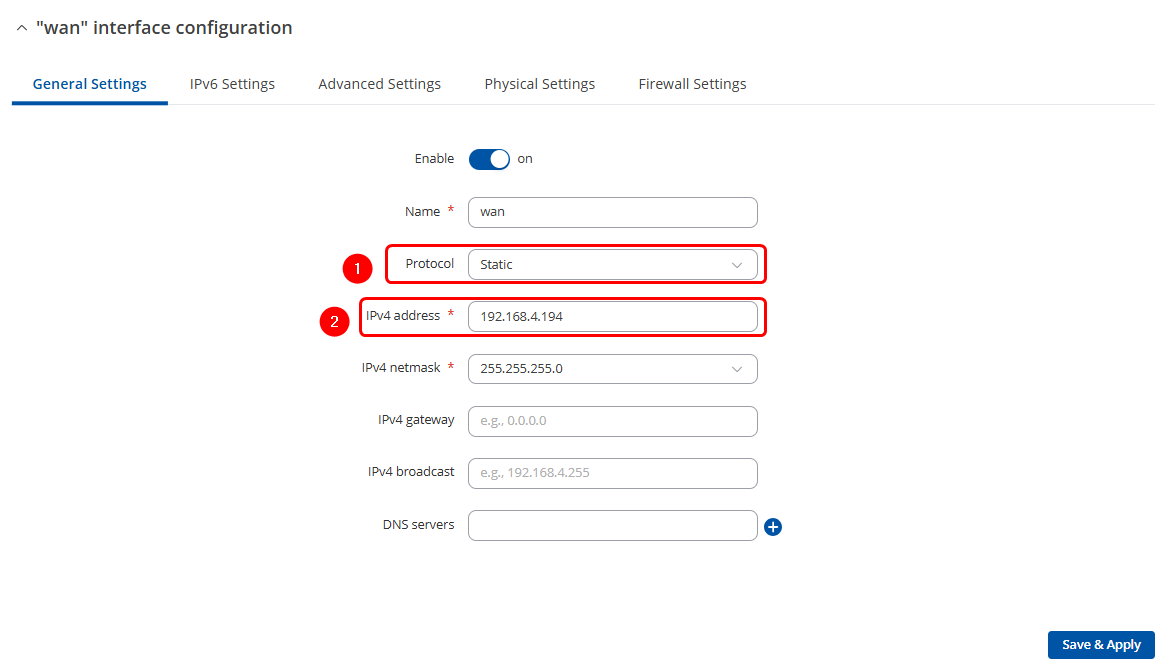The height and width of the screenshot is (664, 1171).
Task: Focus the IPv4 address field
Action: tap(612, 317)
